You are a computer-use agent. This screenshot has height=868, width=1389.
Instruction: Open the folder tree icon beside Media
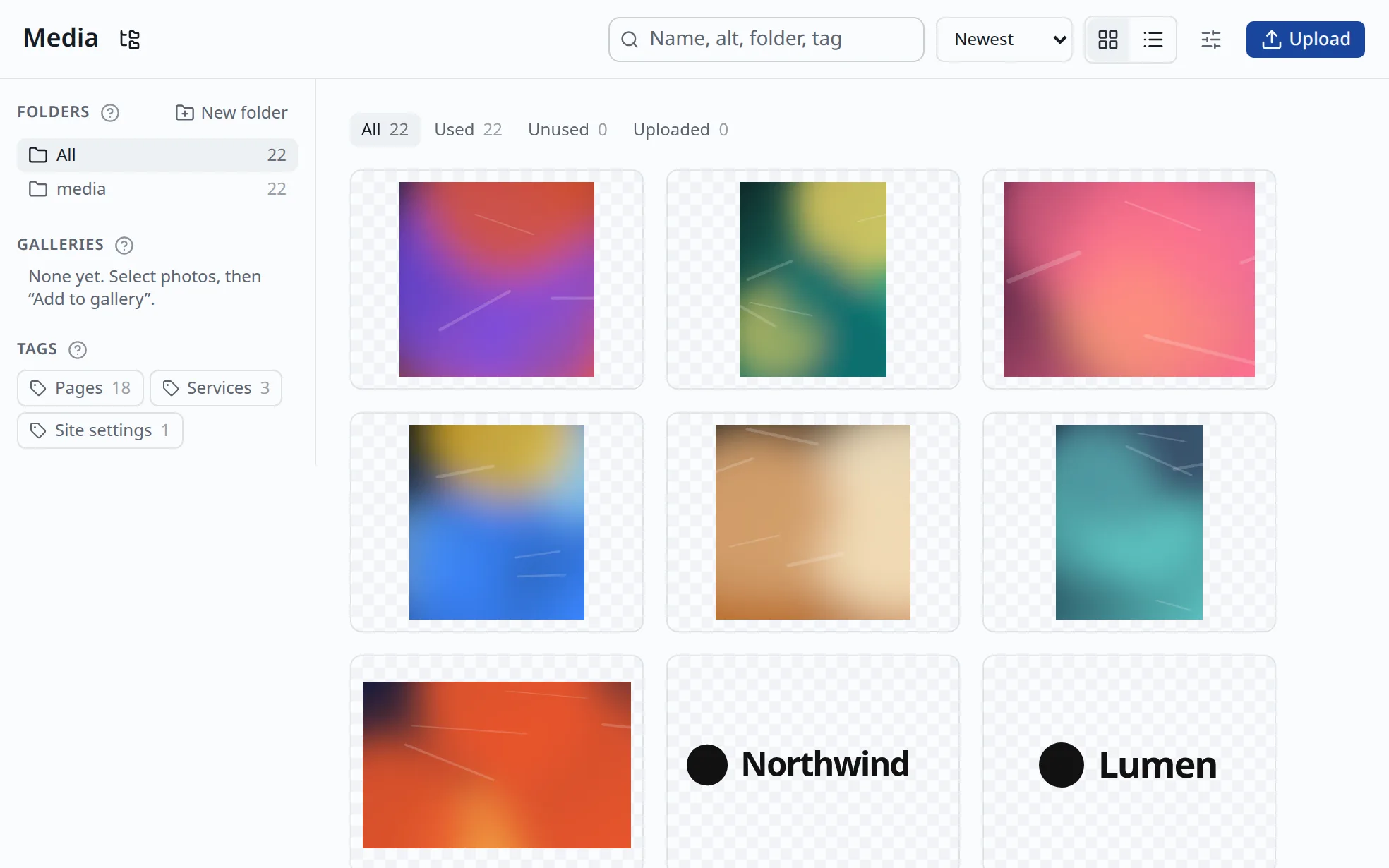point(130,39)
